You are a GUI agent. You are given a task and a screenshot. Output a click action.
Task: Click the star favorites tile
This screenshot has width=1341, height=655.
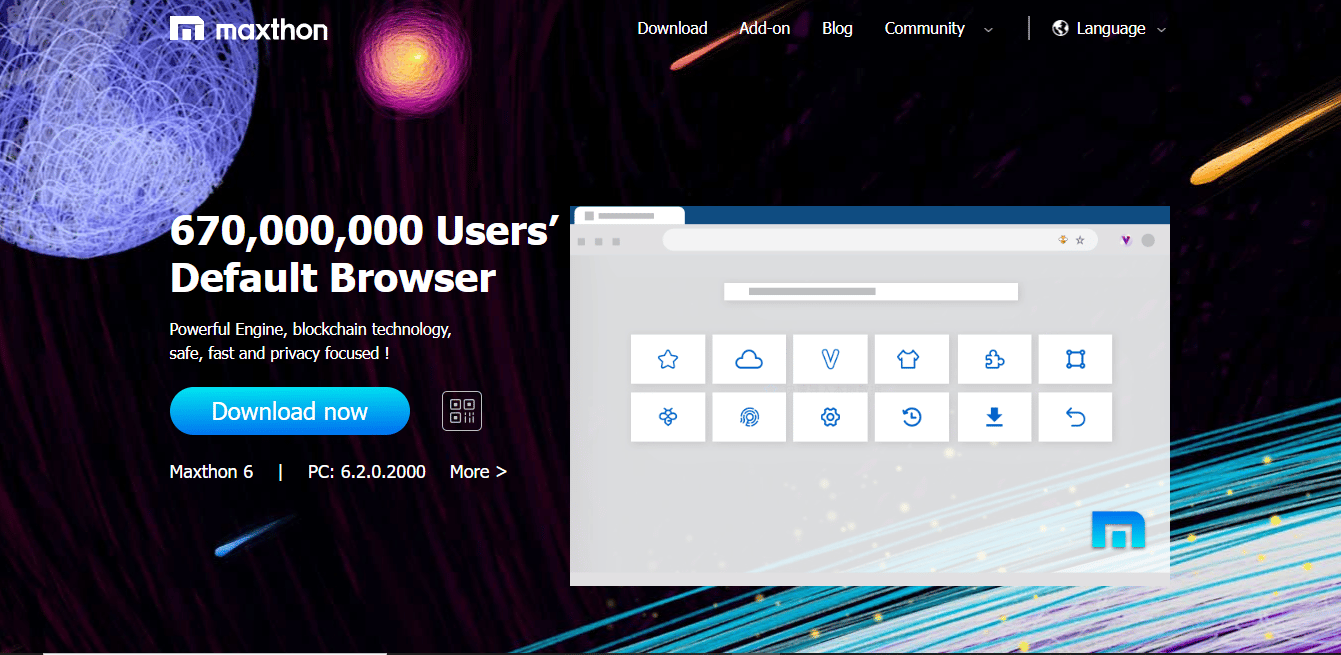[x=668, y=359]
